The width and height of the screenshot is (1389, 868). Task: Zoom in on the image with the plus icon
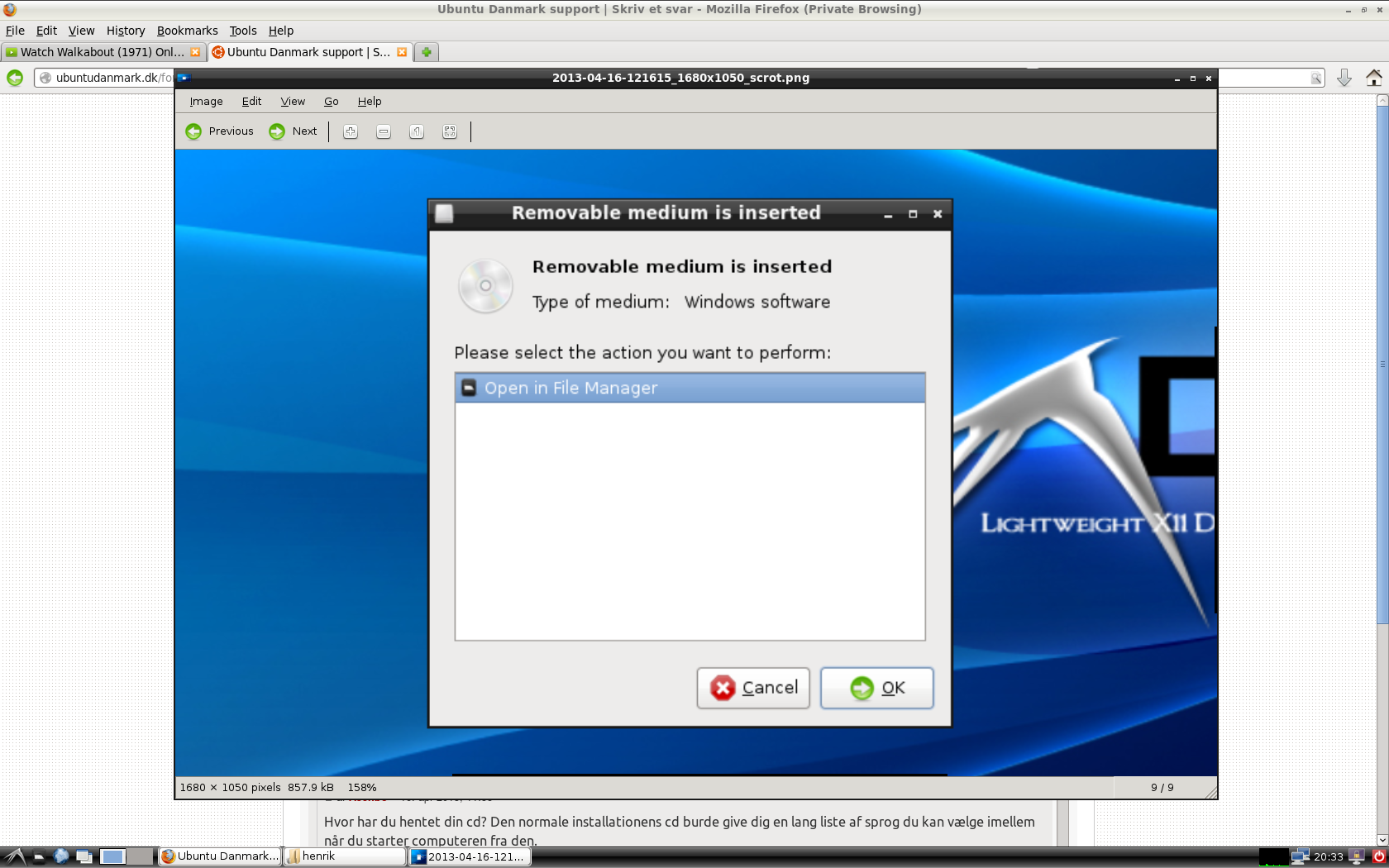pyautogui.click(x=351, y=131)
